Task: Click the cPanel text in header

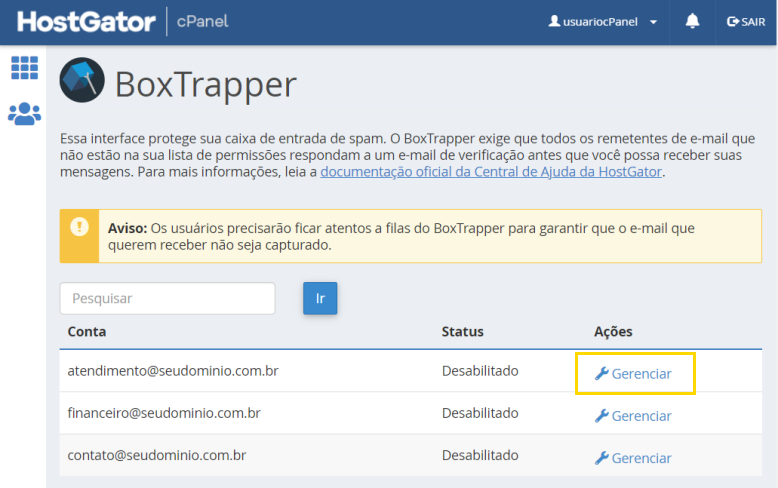Action: tap(202, 21)
